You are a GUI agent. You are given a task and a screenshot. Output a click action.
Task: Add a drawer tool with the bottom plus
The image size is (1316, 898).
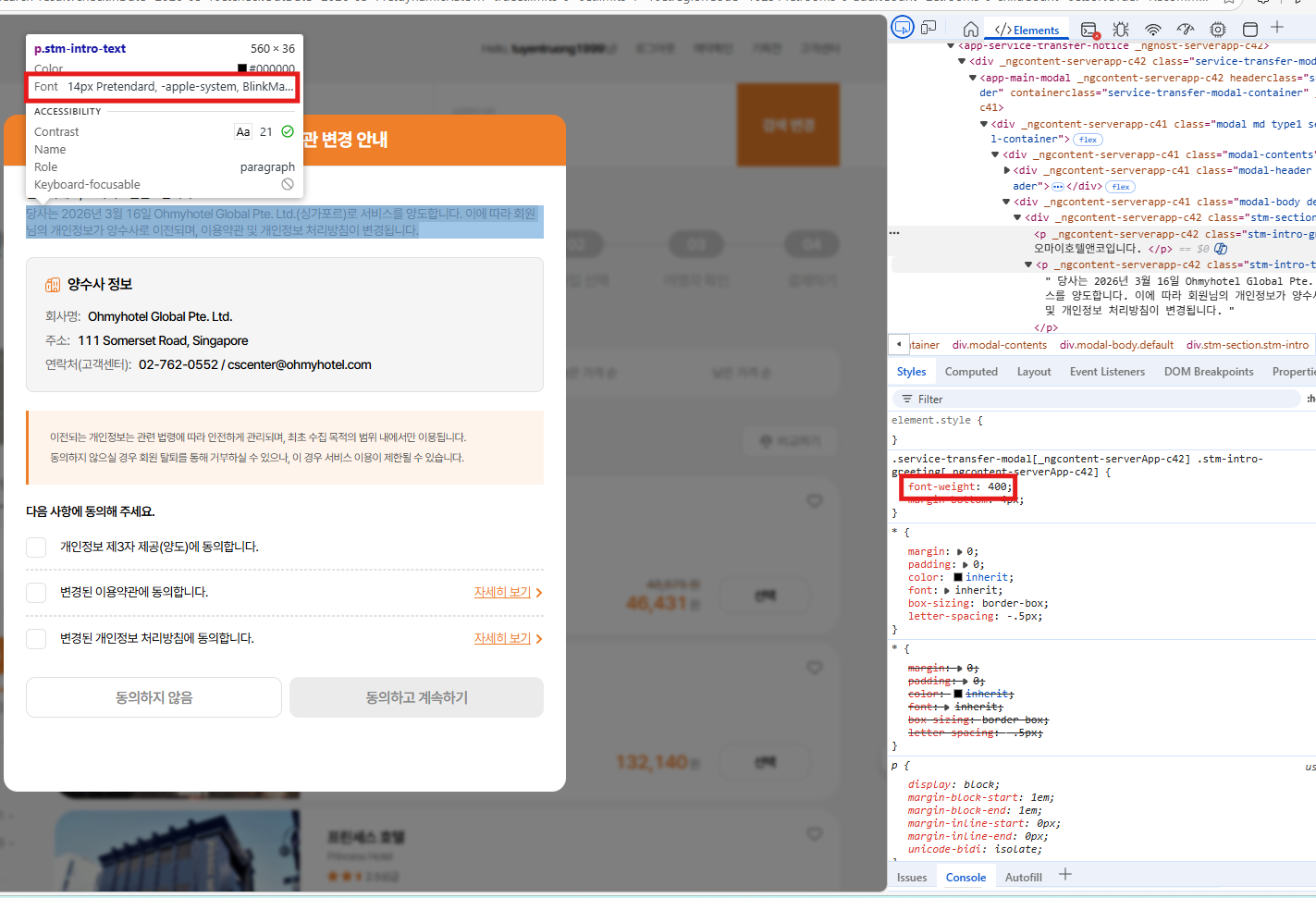coord(1065,874)
